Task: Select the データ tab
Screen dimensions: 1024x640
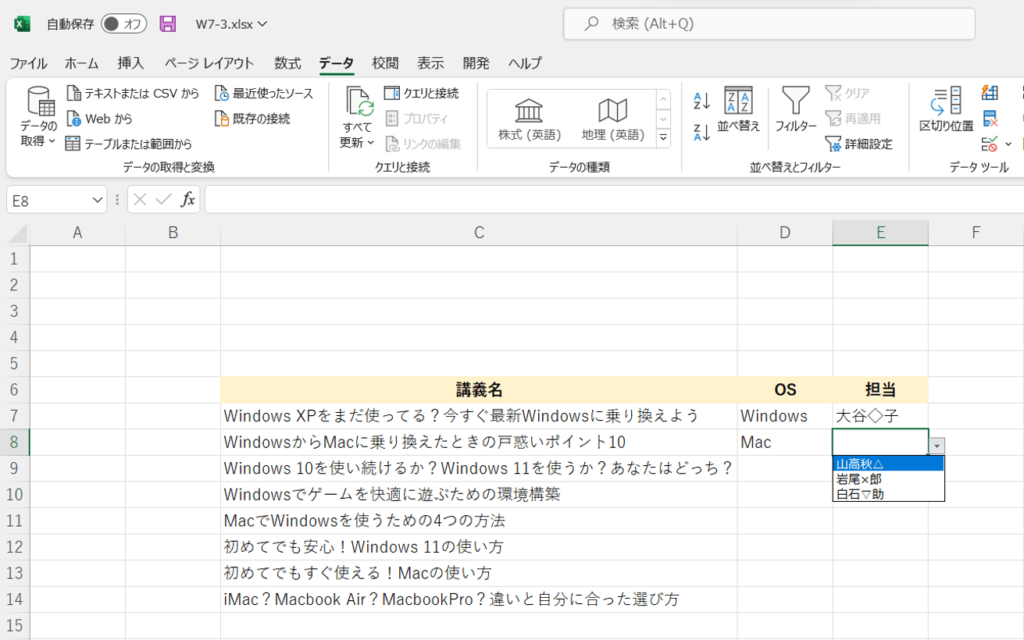Action: pyautogui.click(x=336, y=63)
